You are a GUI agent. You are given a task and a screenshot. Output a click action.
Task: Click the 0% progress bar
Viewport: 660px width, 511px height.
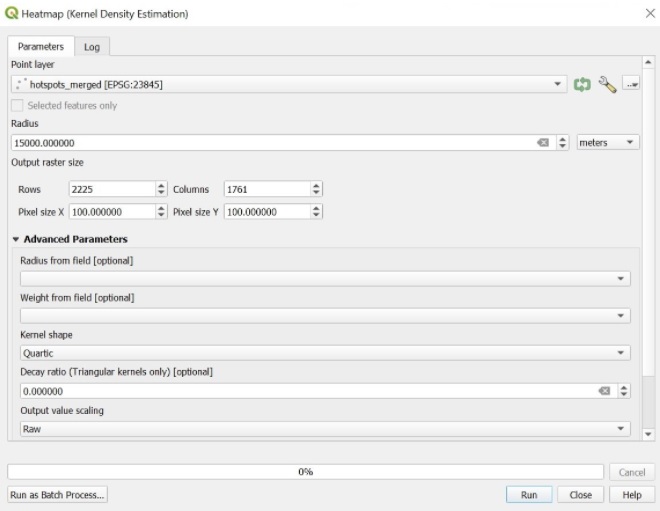point(305,472)
